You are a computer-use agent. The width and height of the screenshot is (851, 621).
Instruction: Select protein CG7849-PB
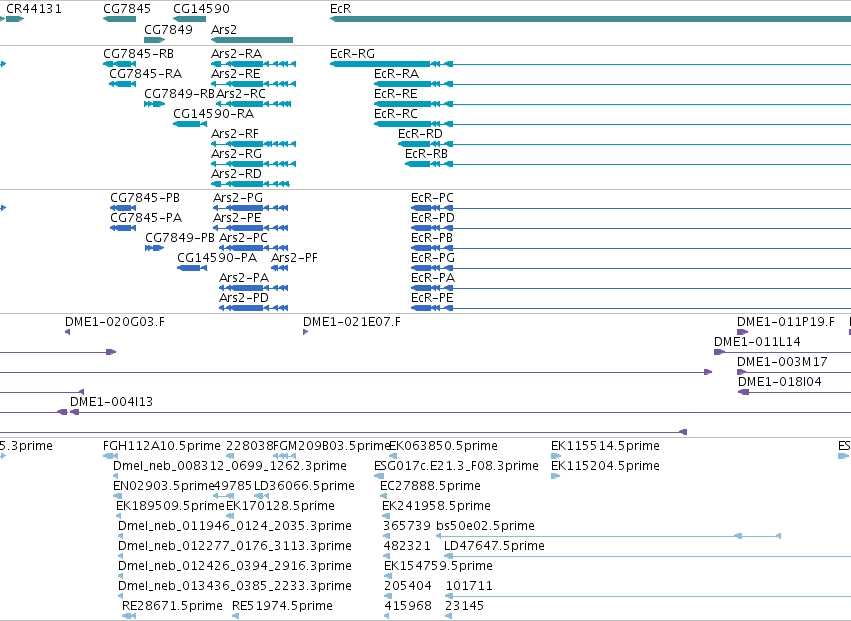pyautogui.click(x=180, y=238)
